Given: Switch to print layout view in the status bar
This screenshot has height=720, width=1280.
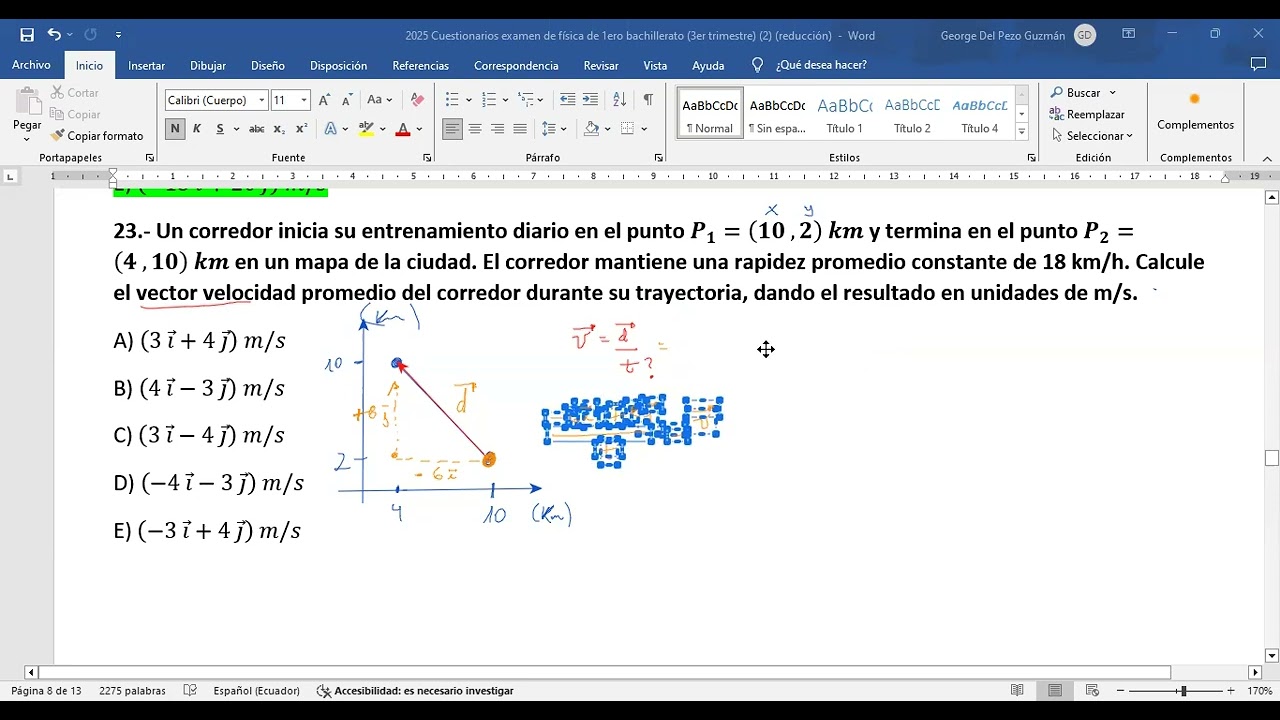Looking at the screenshot, I should [1055, 691].
